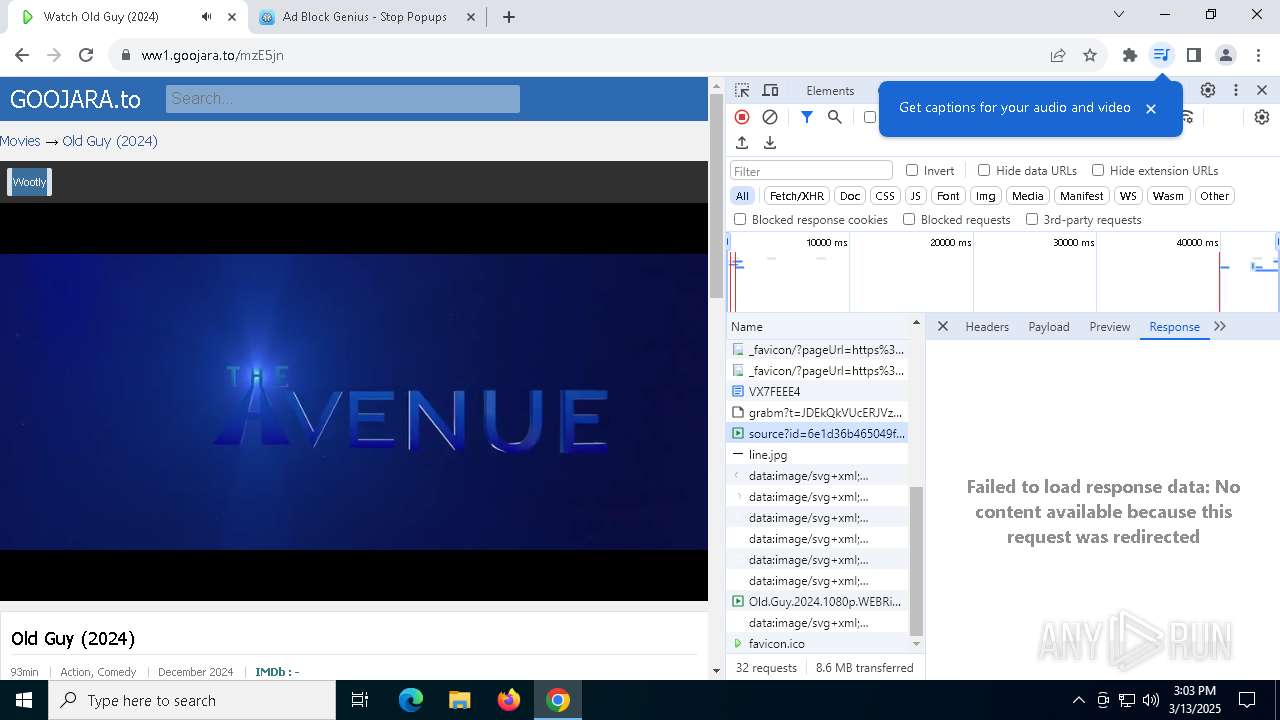Screen dimensions: 1280x720
Task: Open network search magnifier
Action: [835, 117]
